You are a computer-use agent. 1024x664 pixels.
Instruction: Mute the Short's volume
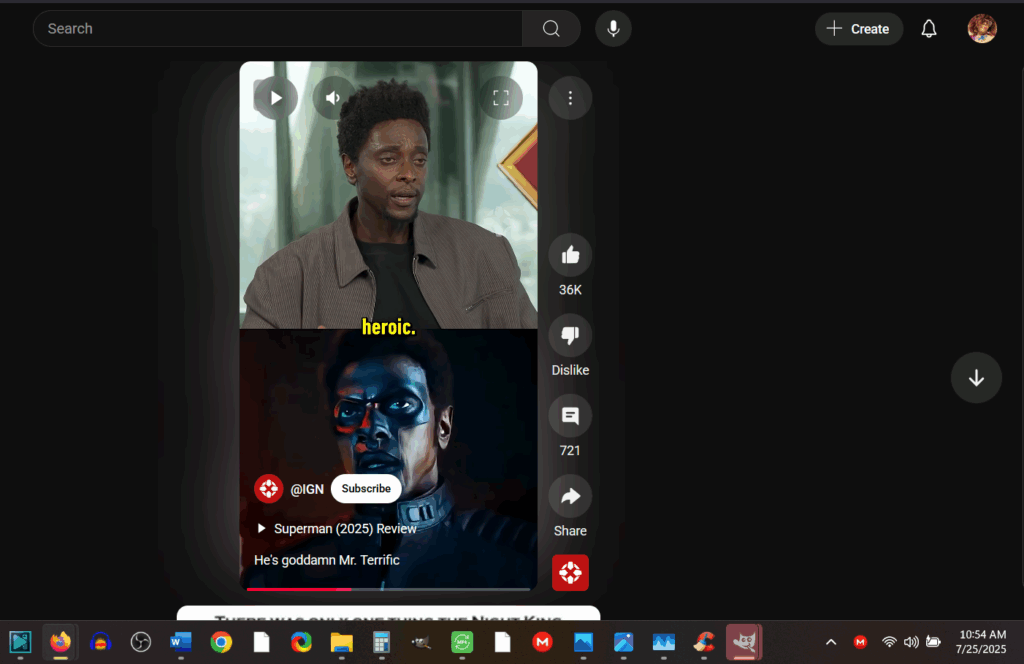[x=334, y=98]
